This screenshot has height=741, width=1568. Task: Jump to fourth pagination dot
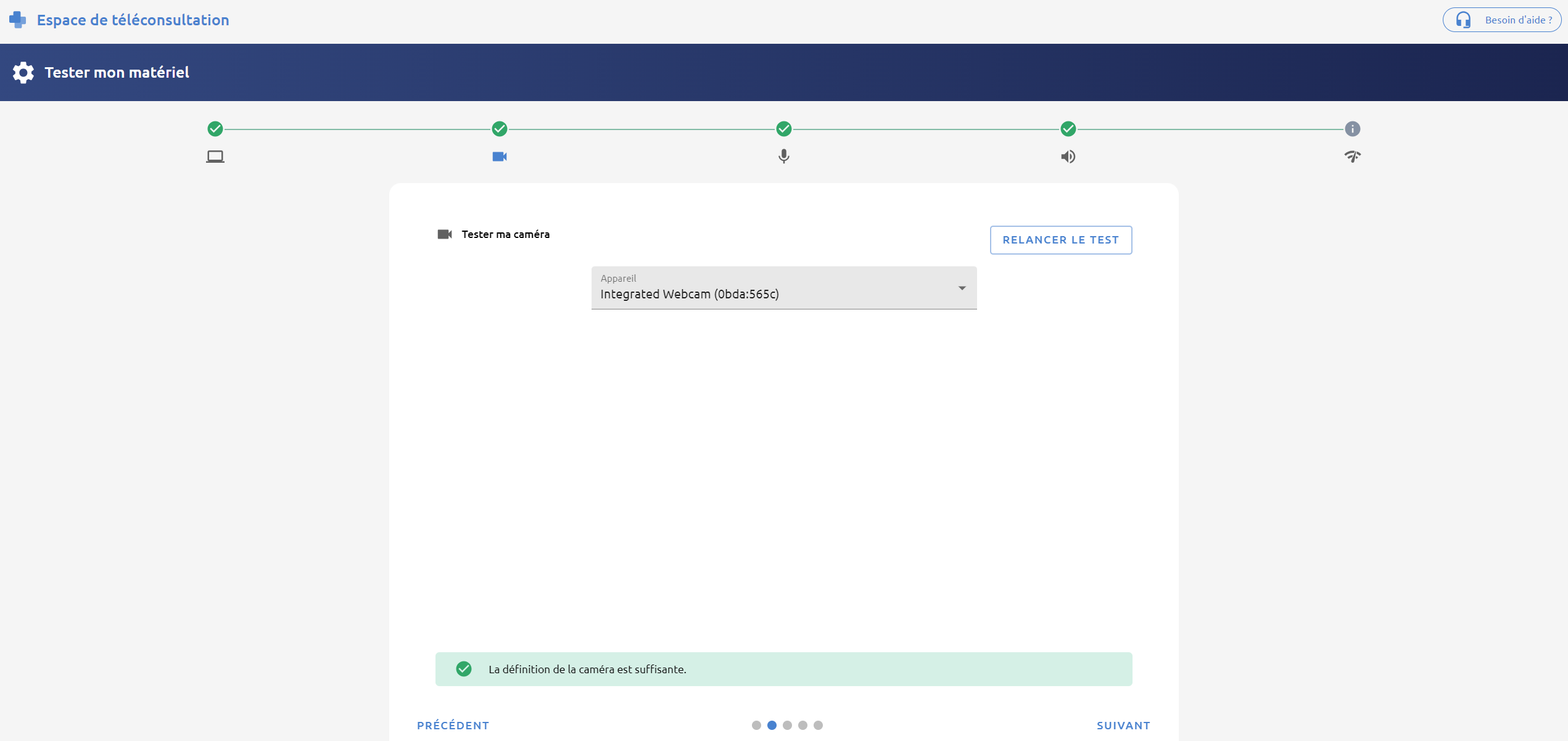click(803, 726)
